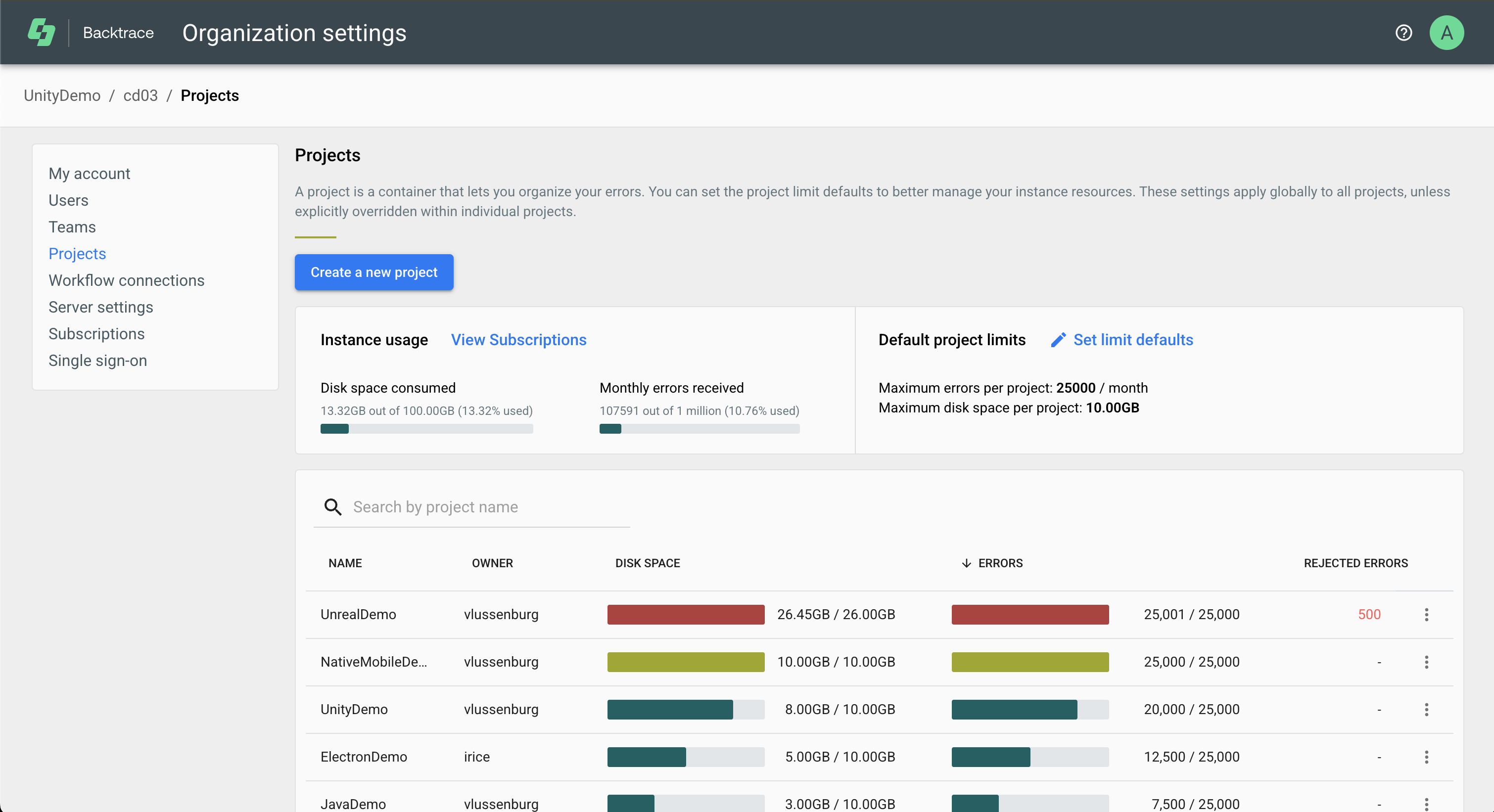Select Single sign-on in sidebar

pos(97,361)
